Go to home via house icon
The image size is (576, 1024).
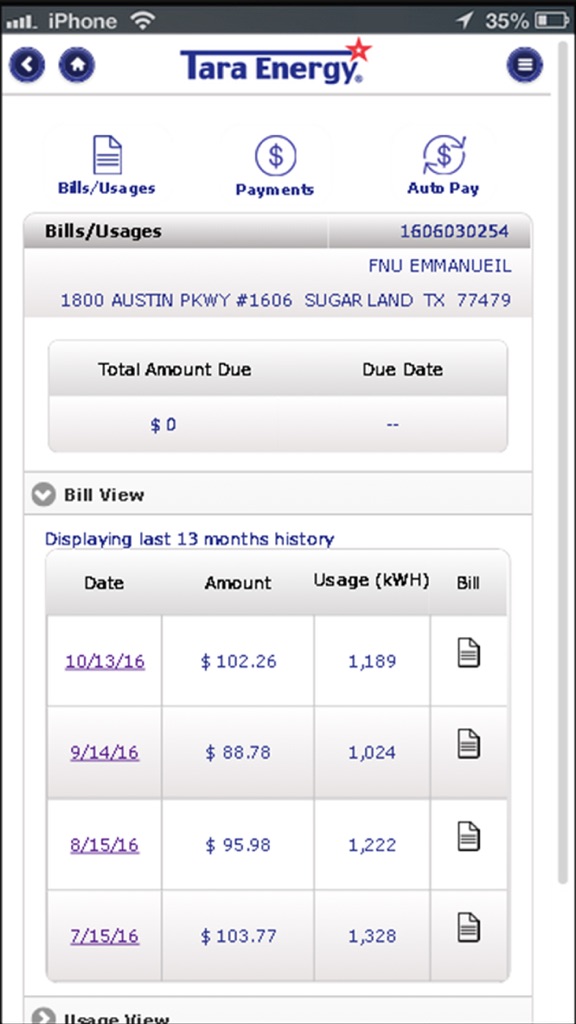point(77,65)
